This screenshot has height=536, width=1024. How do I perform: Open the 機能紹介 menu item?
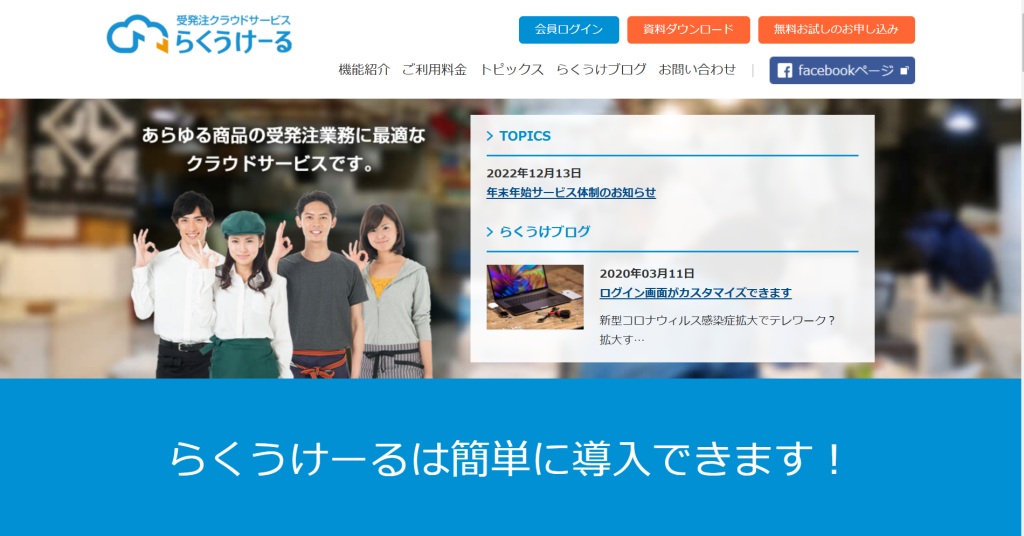(x=364, y=70)
